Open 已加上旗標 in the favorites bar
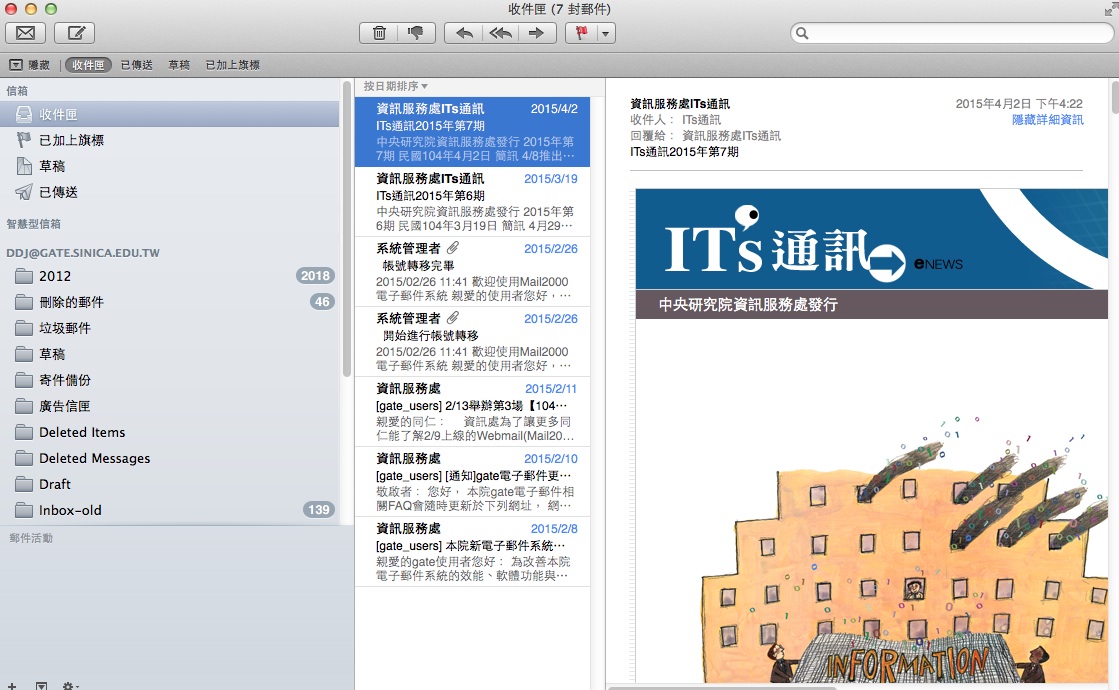The height and width of the screenshot is (690, 1119). pos(233,65)
